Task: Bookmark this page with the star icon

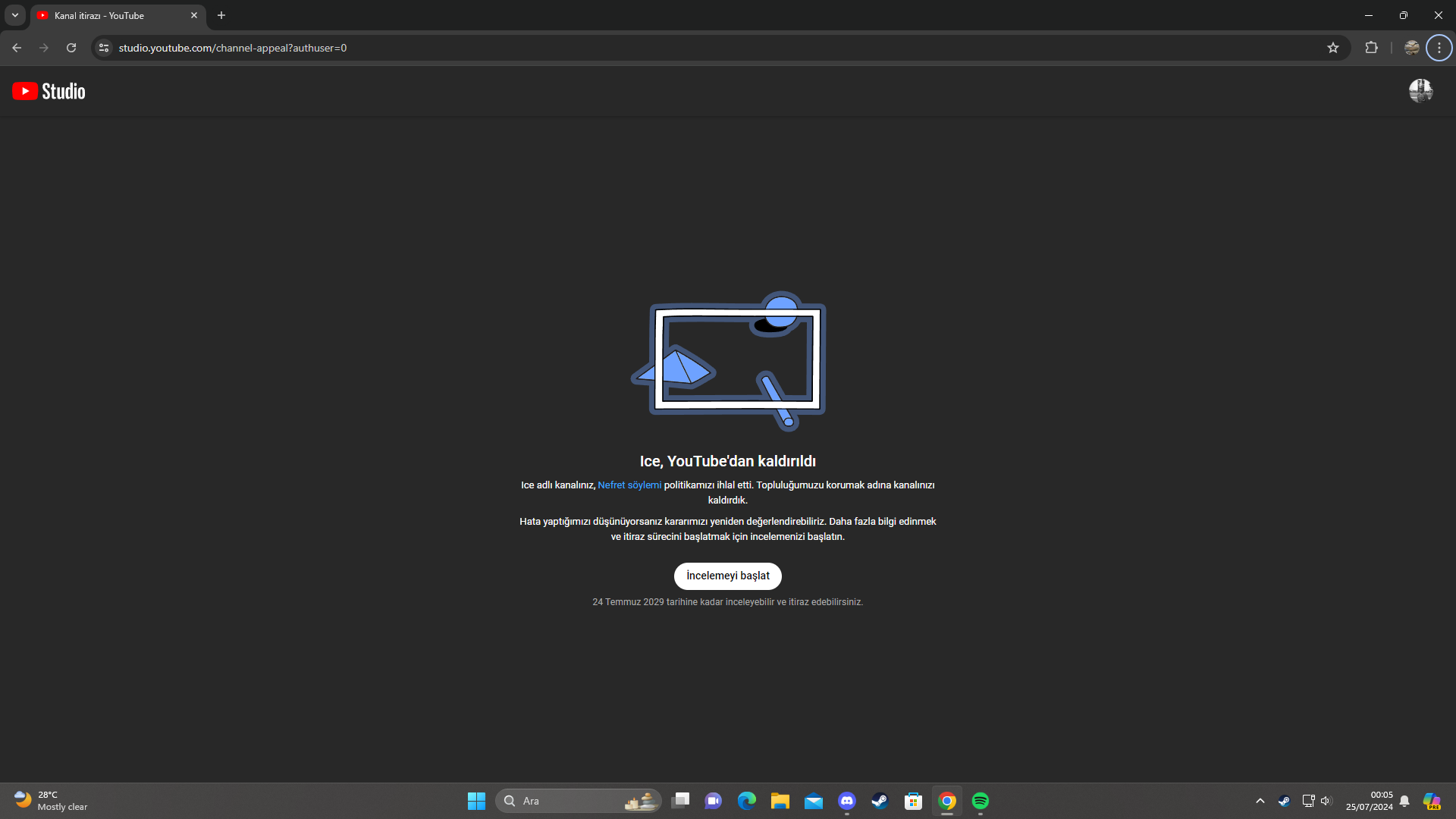Action: (x=1333, y=48)
